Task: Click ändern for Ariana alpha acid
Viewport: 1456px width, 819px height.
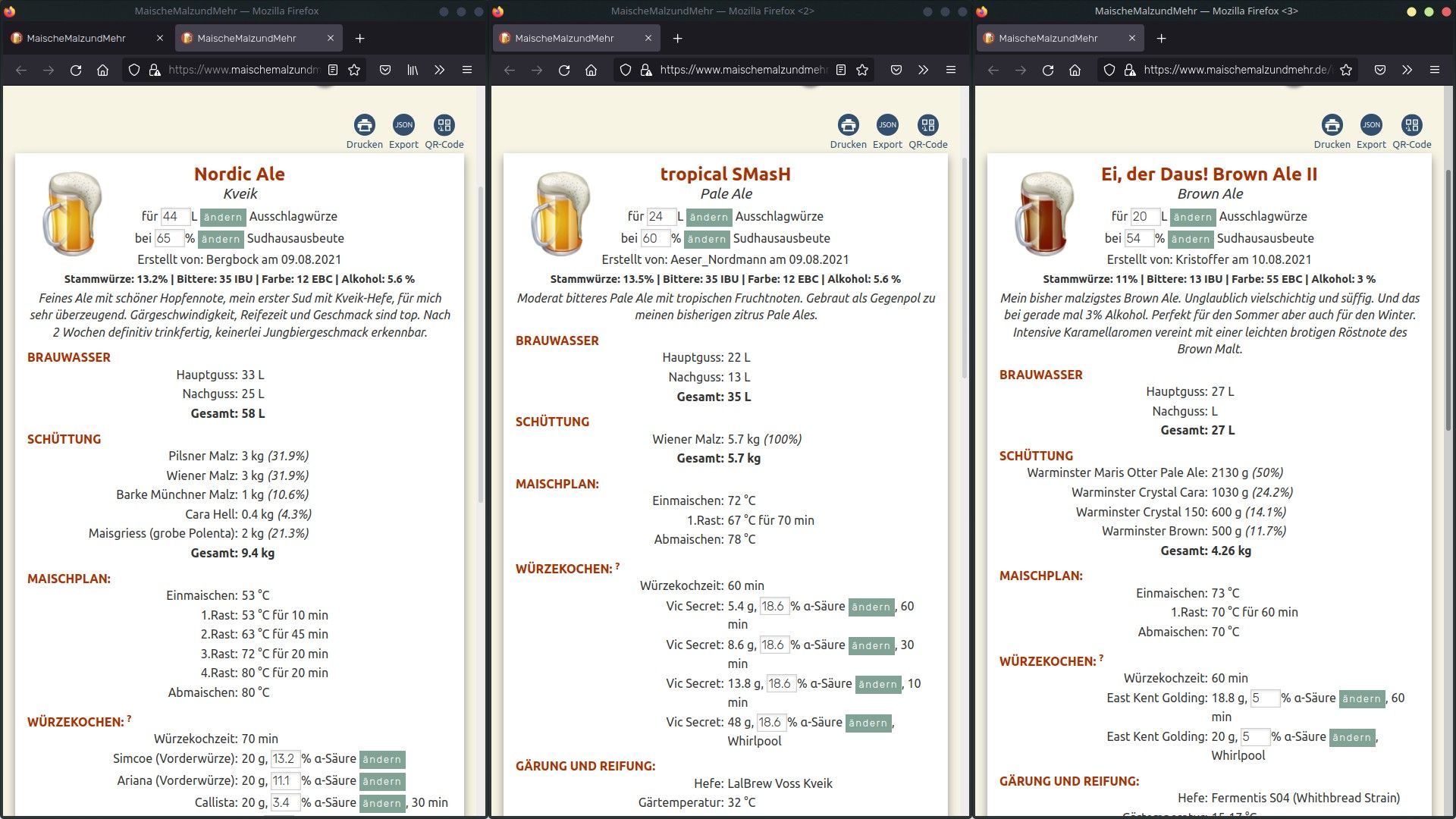Action: click(x=382, y=781)
